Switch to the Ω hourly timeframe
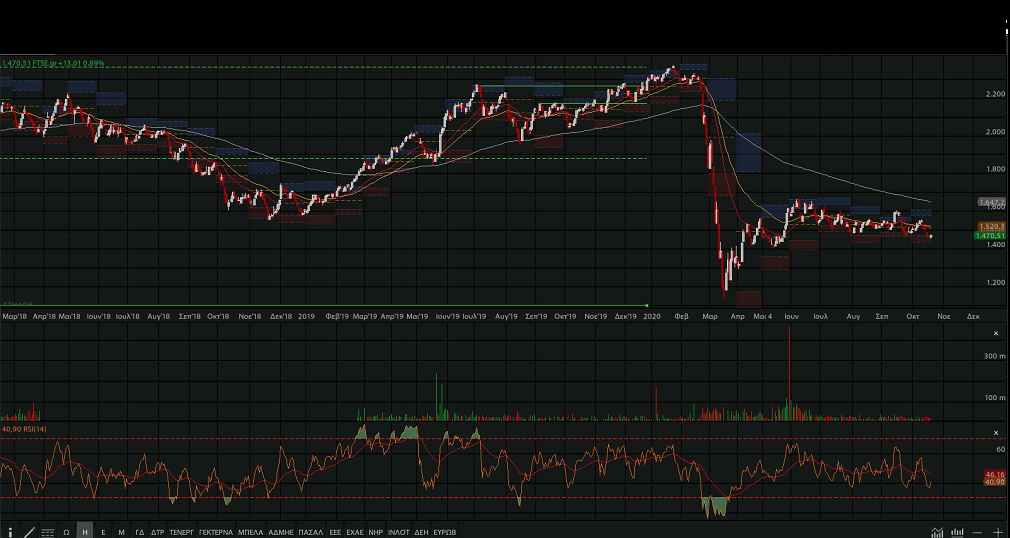Viewport: 1010px width, 538px height. [x=66, y=532]
